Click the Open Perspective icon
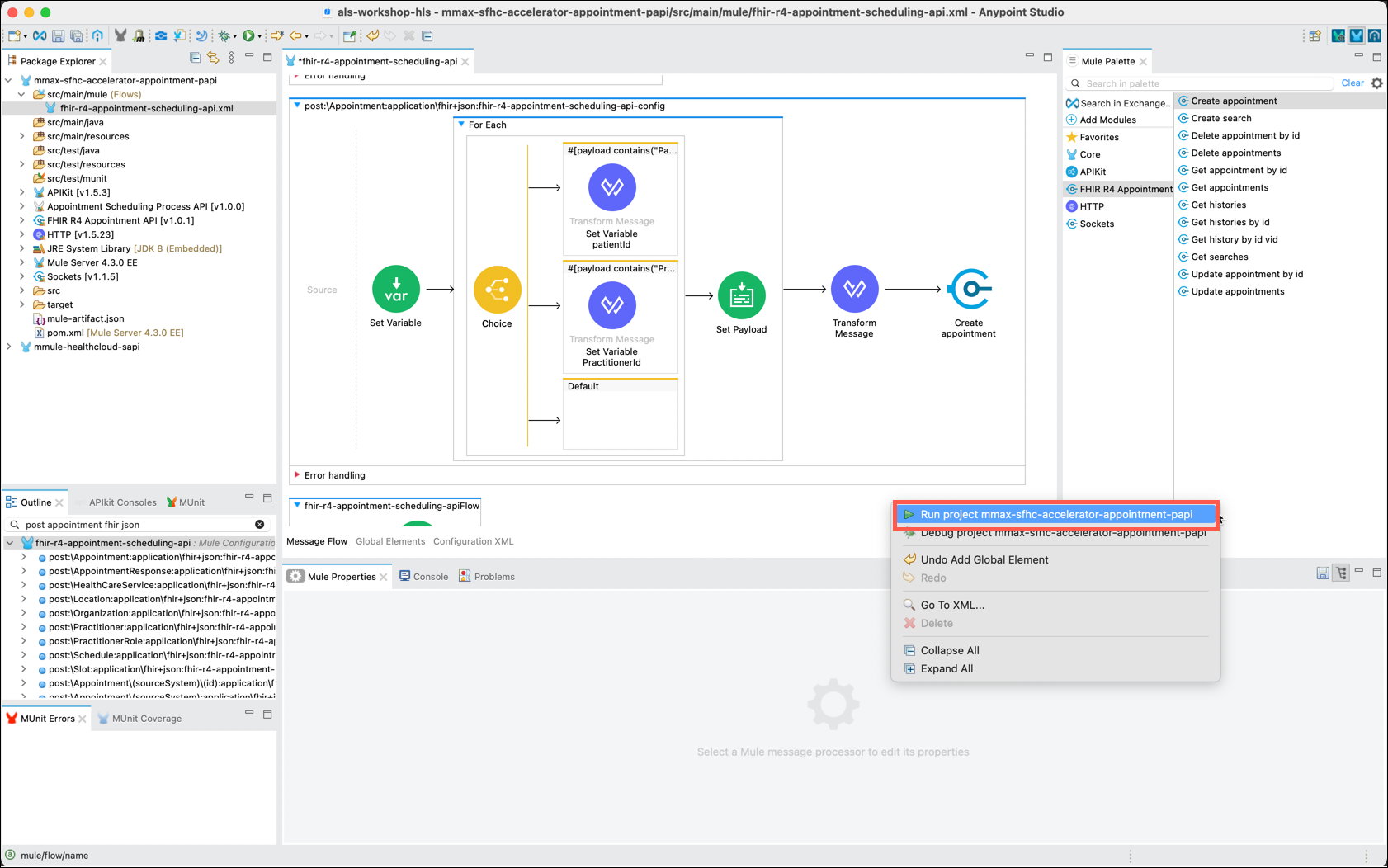This screenshot has height=868, width=1388. click(x=1315, y=35)
